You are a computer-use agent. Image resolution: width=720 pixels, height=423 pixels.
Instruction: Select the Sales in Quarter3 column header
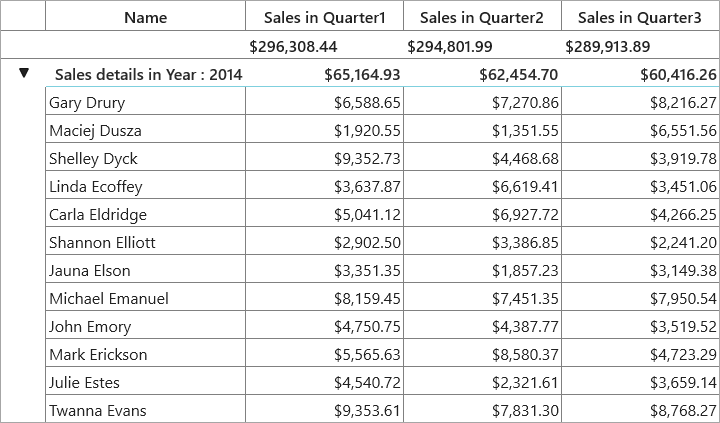tap(640, 17)
